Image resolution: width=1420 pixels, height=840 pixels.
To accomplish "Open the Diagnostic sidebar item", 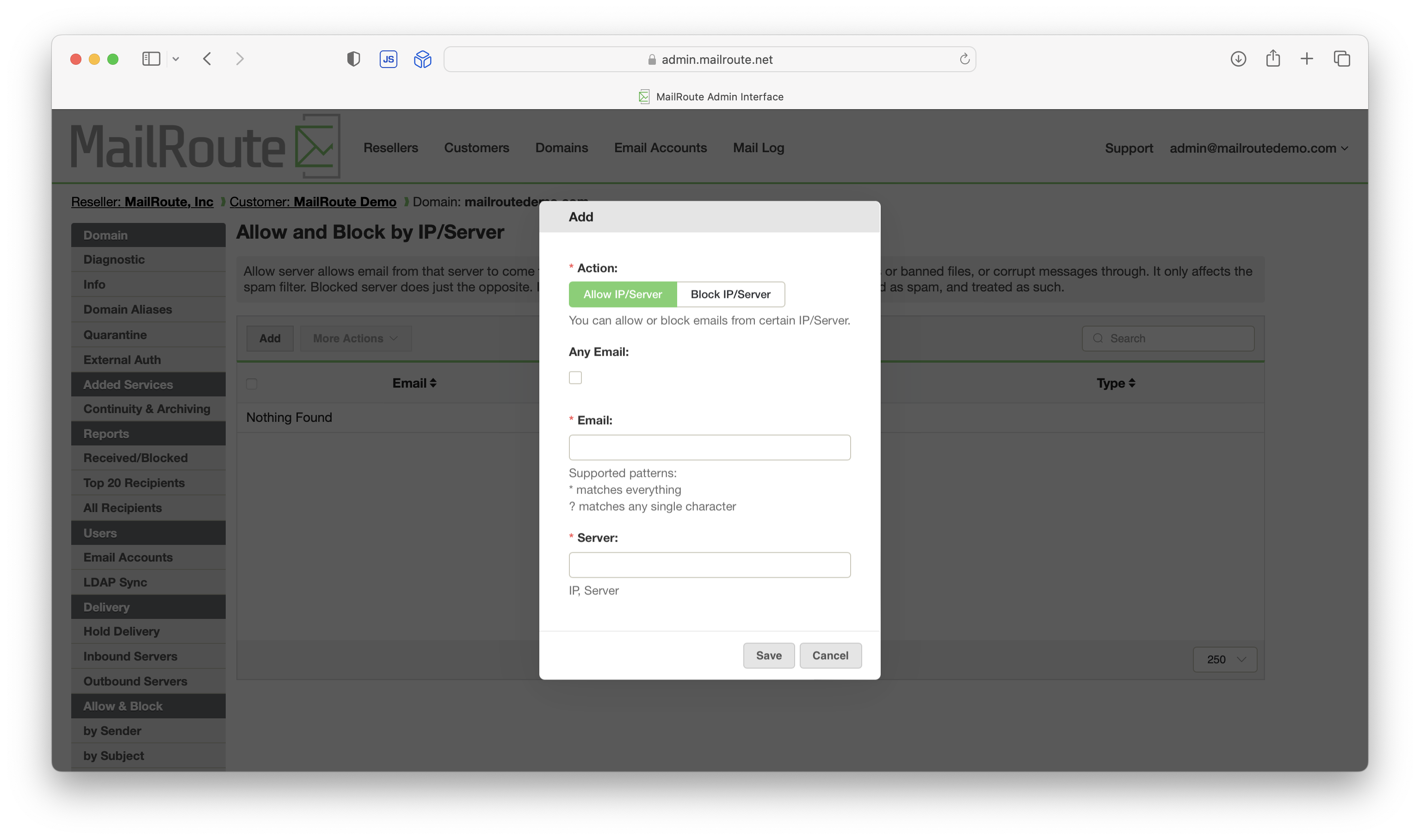I will 148,259.
